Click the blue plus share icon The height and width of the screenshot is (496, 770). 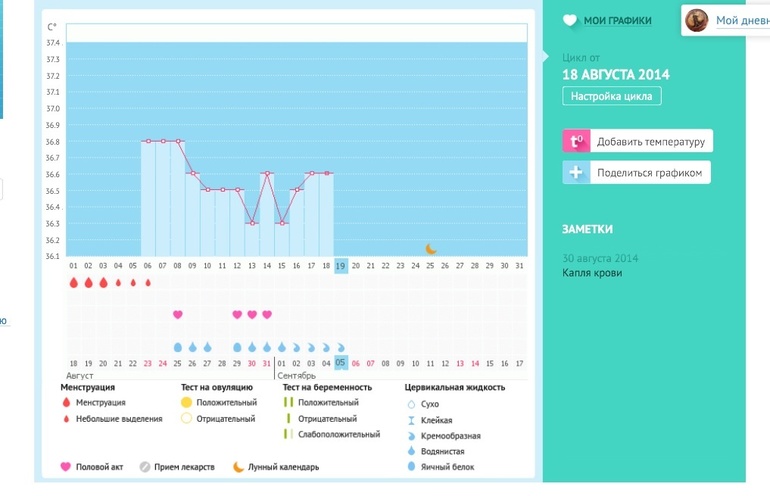[576, 173]
